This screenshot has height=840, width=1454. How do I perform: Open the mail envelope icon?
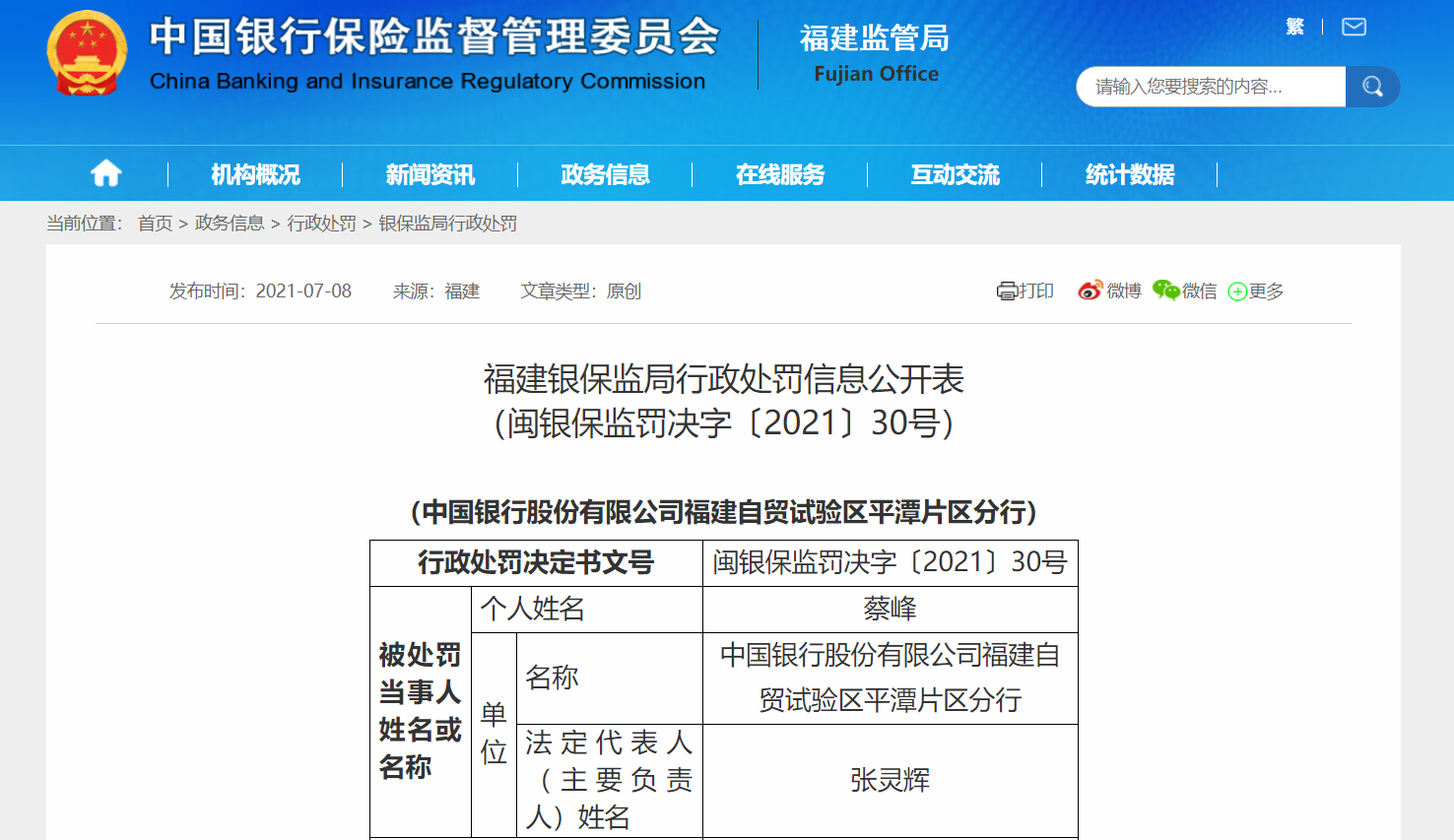tap(1355, 27)
